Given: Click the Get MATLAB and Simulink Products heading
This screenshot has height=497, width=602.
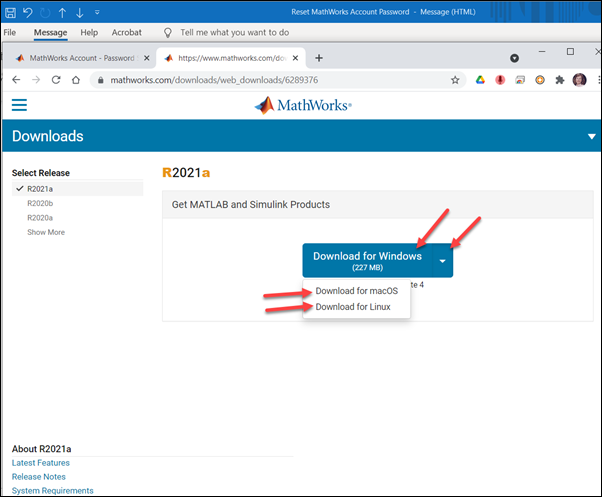Looking at the screenshot, I should coord(251,205).
